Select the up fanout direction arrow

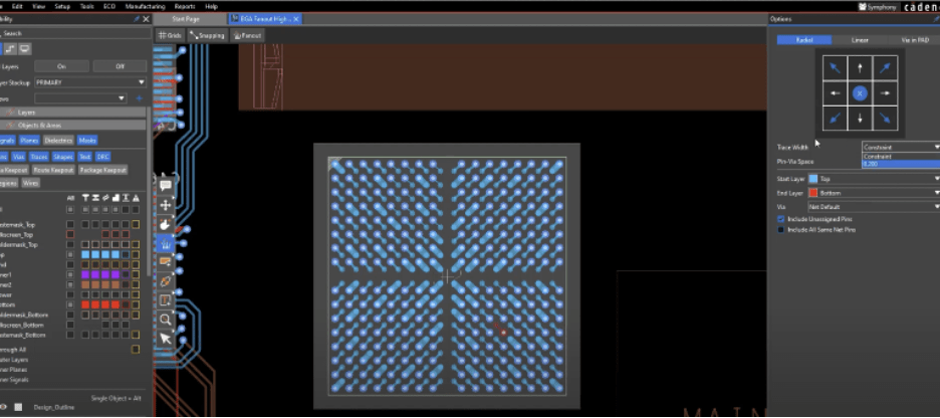tap(860, 68)
